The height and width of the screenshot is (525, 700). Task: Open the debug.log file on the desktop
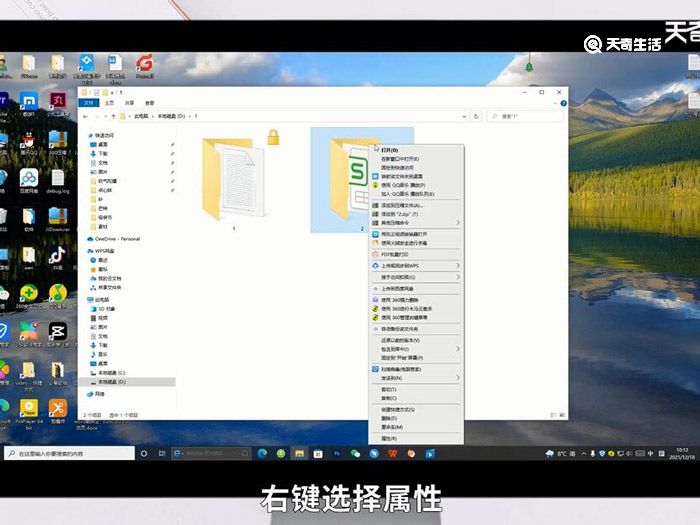pos(58,181)
